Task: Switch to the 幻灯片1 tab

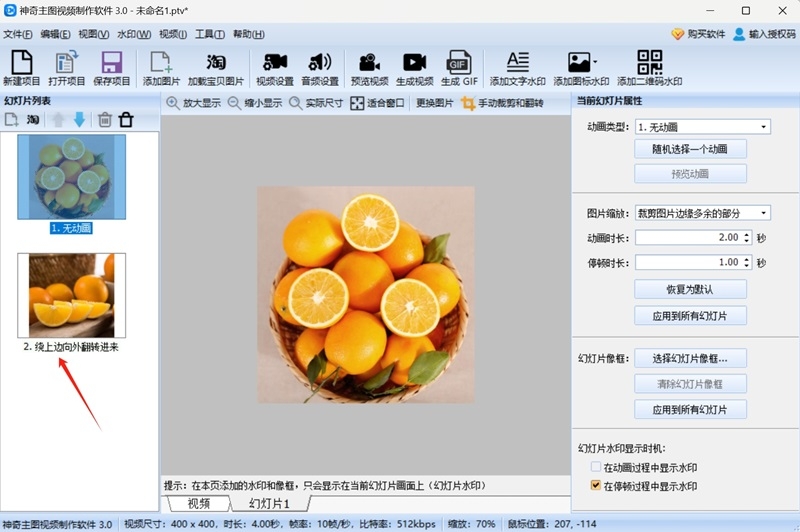Action: coord(269,503)
